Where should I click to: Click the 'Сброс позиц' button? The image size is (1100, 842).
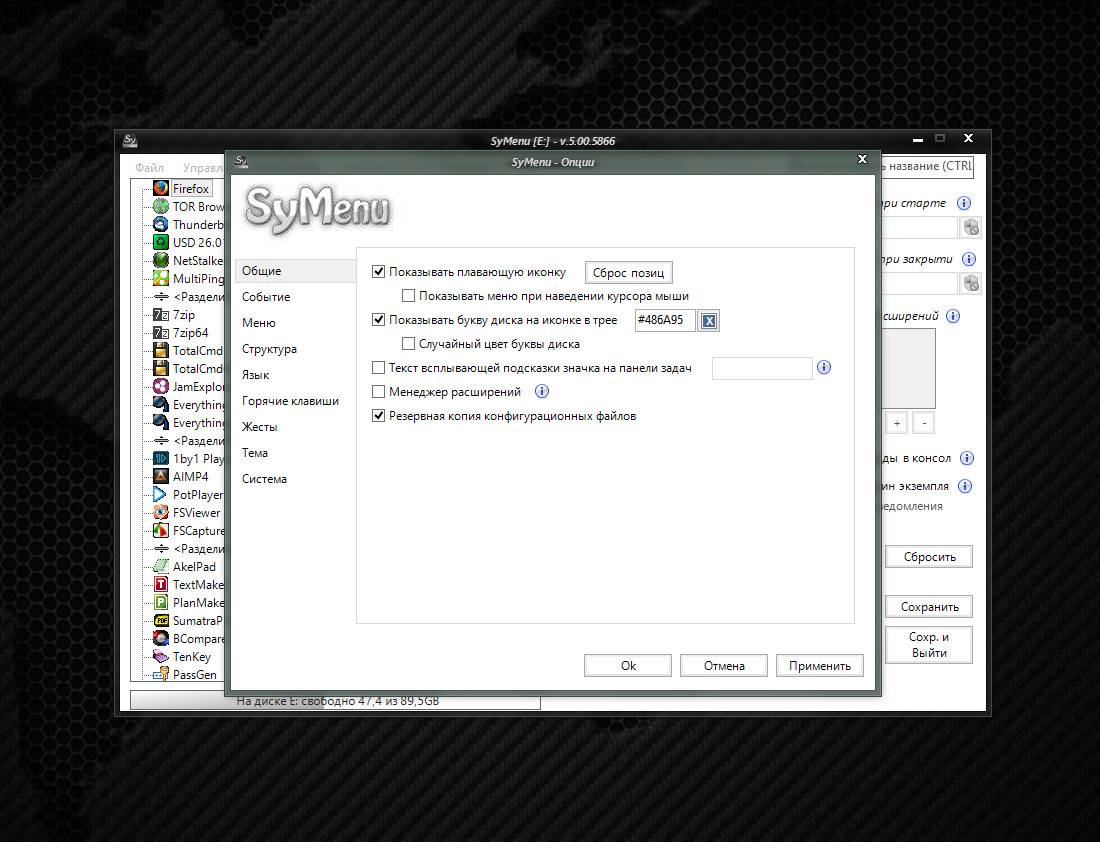click(x=629, y=272)
